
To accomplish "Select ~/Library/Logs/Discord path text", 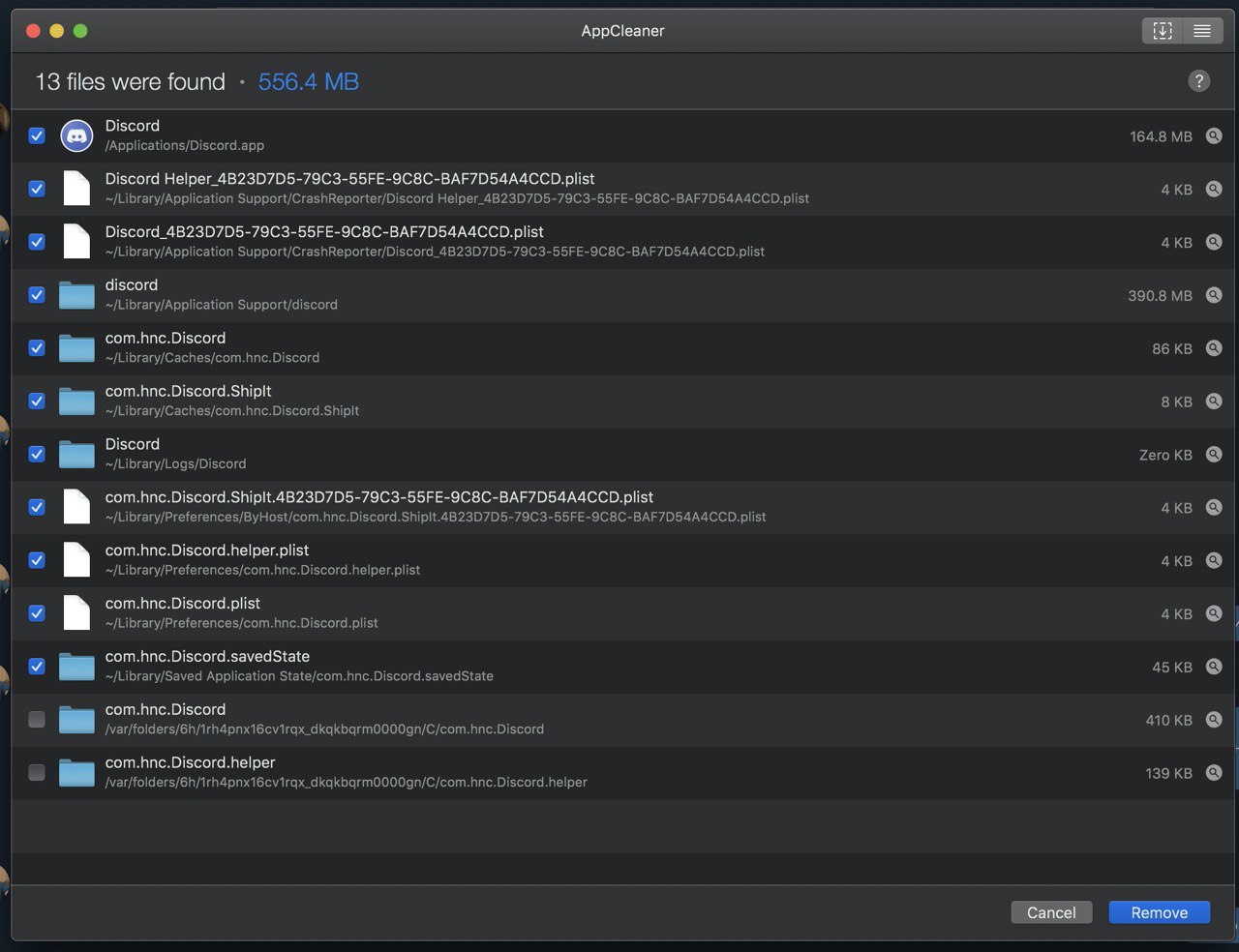I will coord(175,464).
